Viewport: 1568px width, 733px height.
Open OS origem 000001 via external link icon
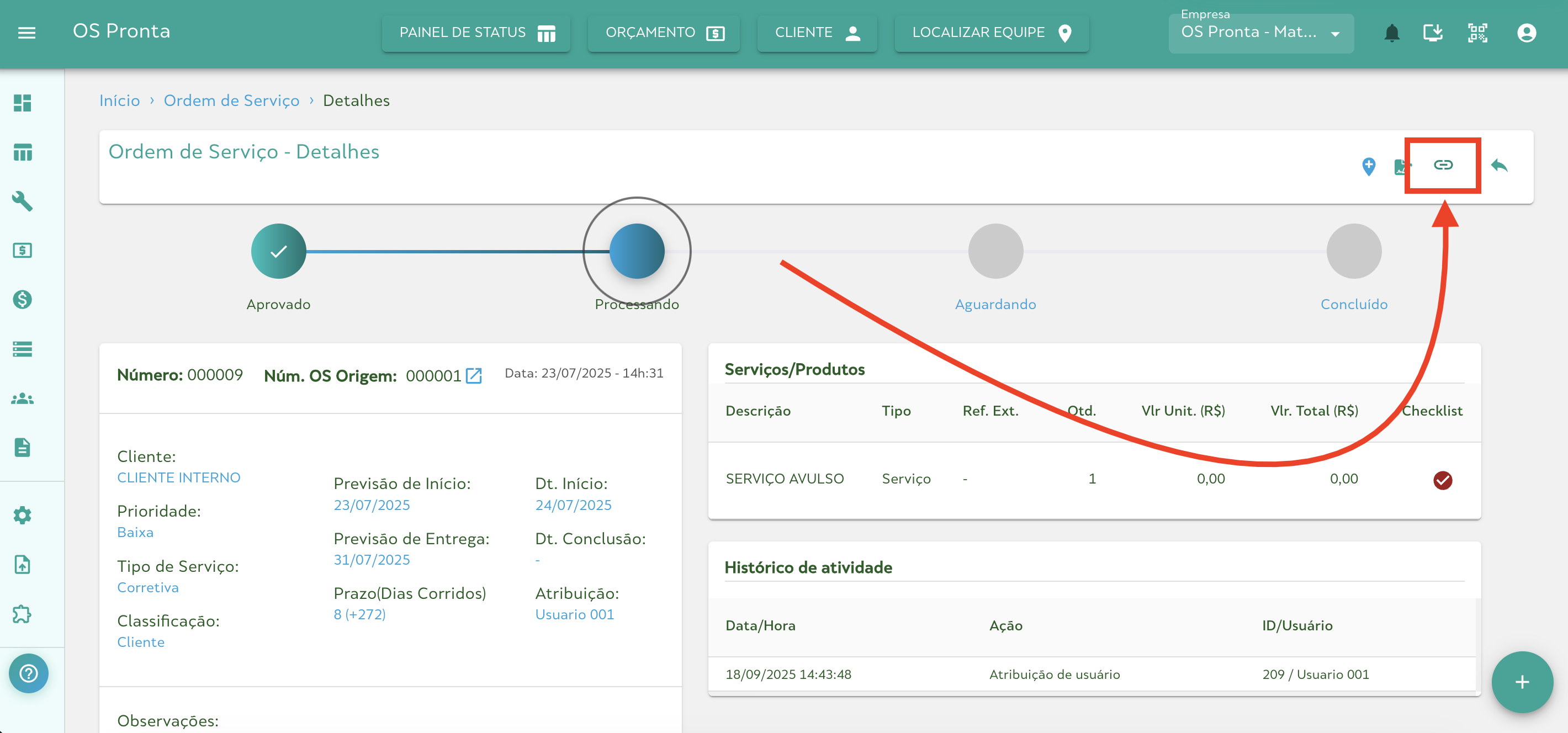[475, 375]
